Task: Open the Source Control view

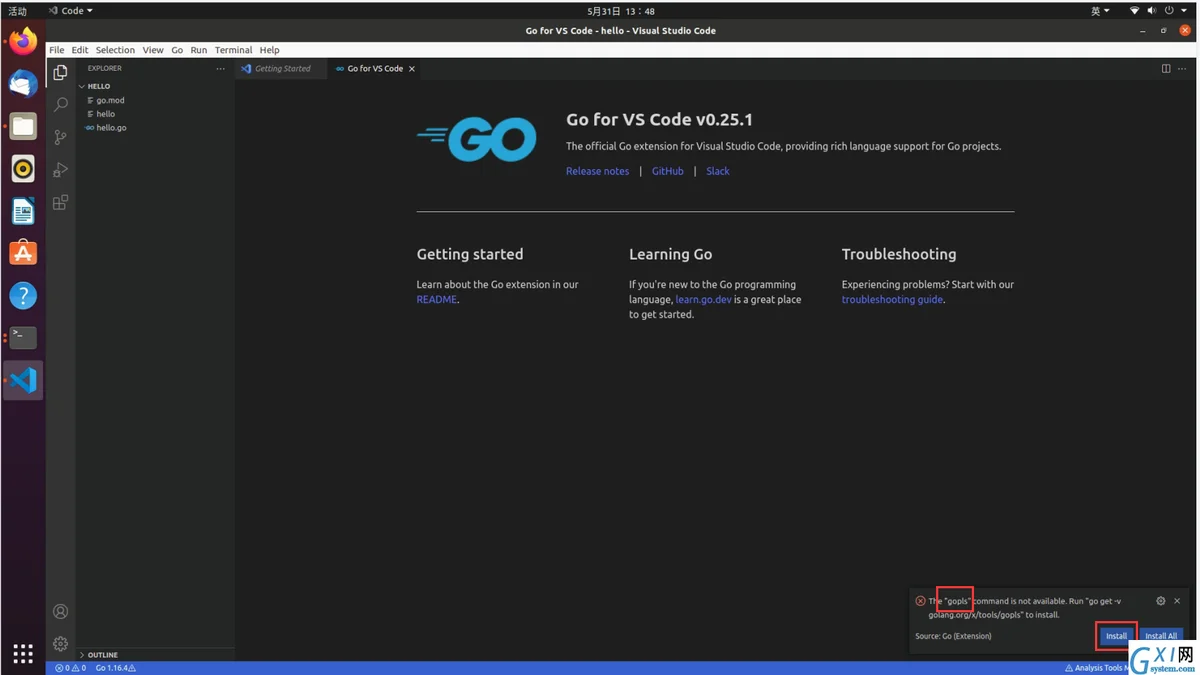Action: pos(60,137)
